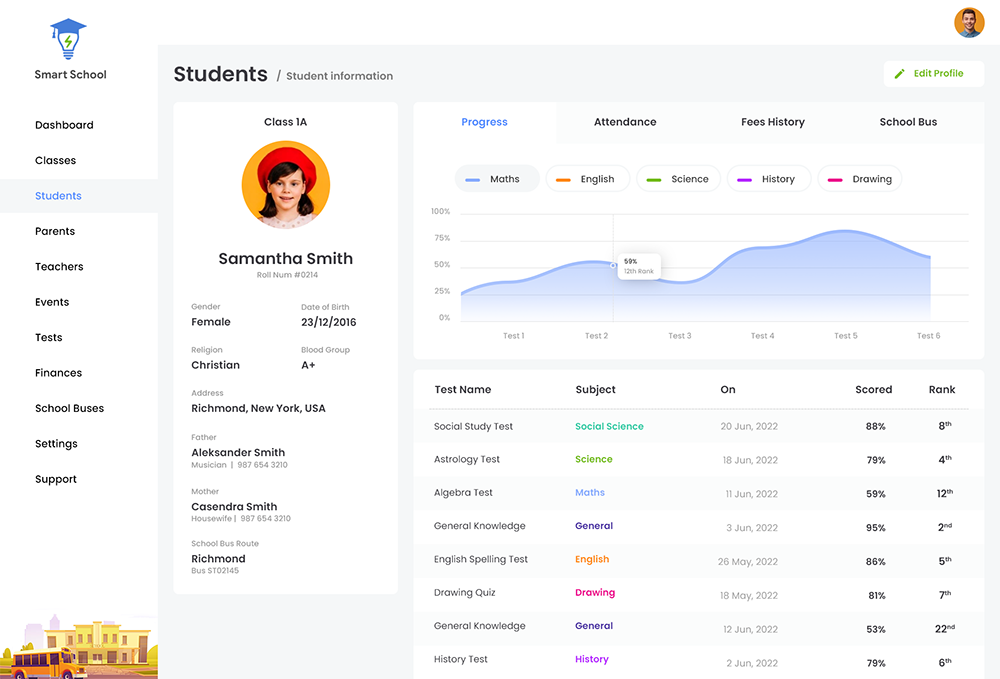This screenshot has width=1000, height=679.
Task: Open the Fees History tab
Action: [x=772, y=121]
